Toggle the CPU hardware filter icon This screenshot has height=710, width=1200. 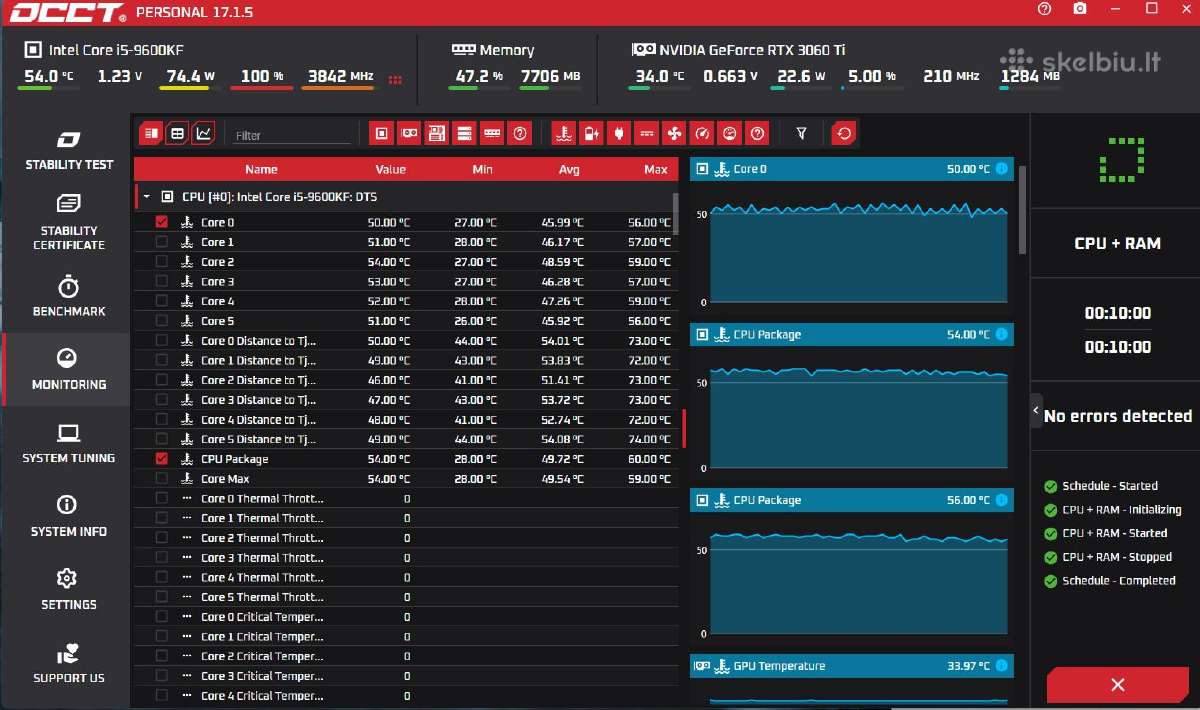click(382, 133)
